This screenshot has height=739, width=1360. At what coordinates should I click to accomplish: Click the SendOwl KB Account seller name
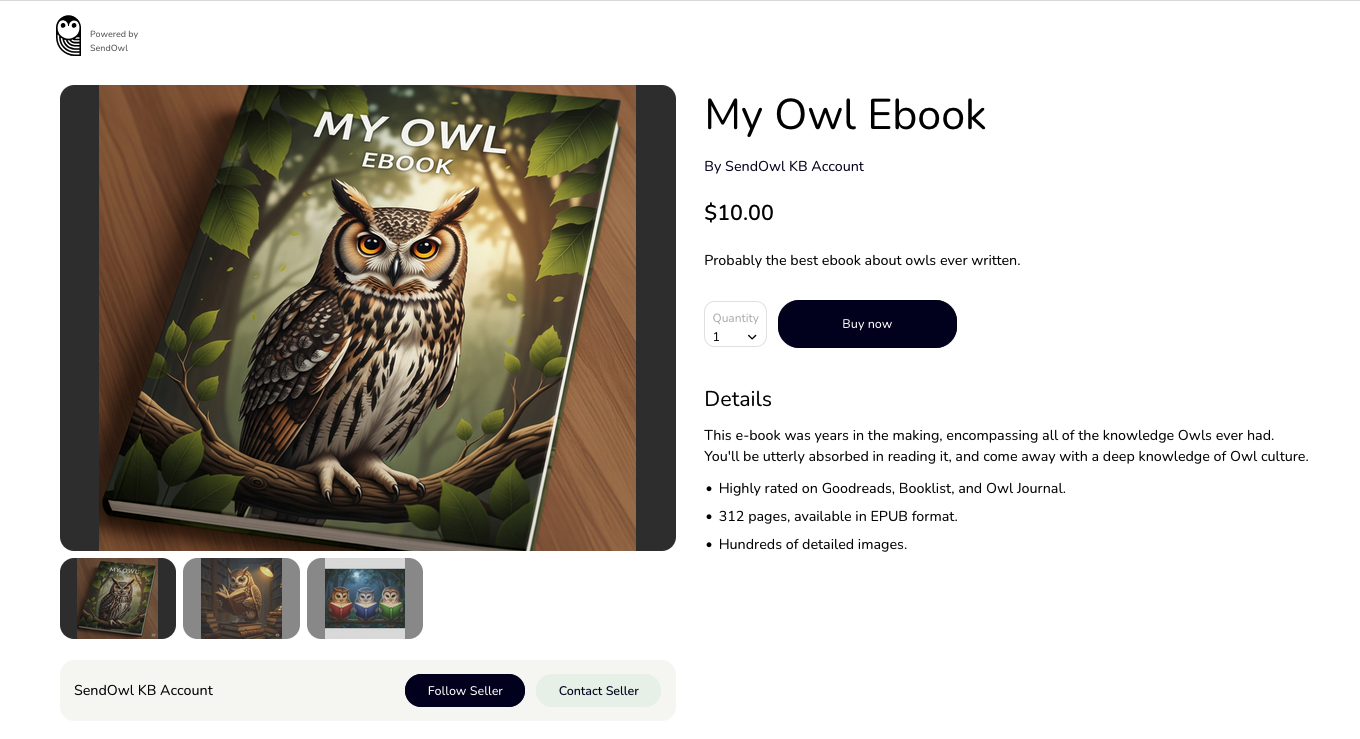pyautogui.click(x=144, y=690)
